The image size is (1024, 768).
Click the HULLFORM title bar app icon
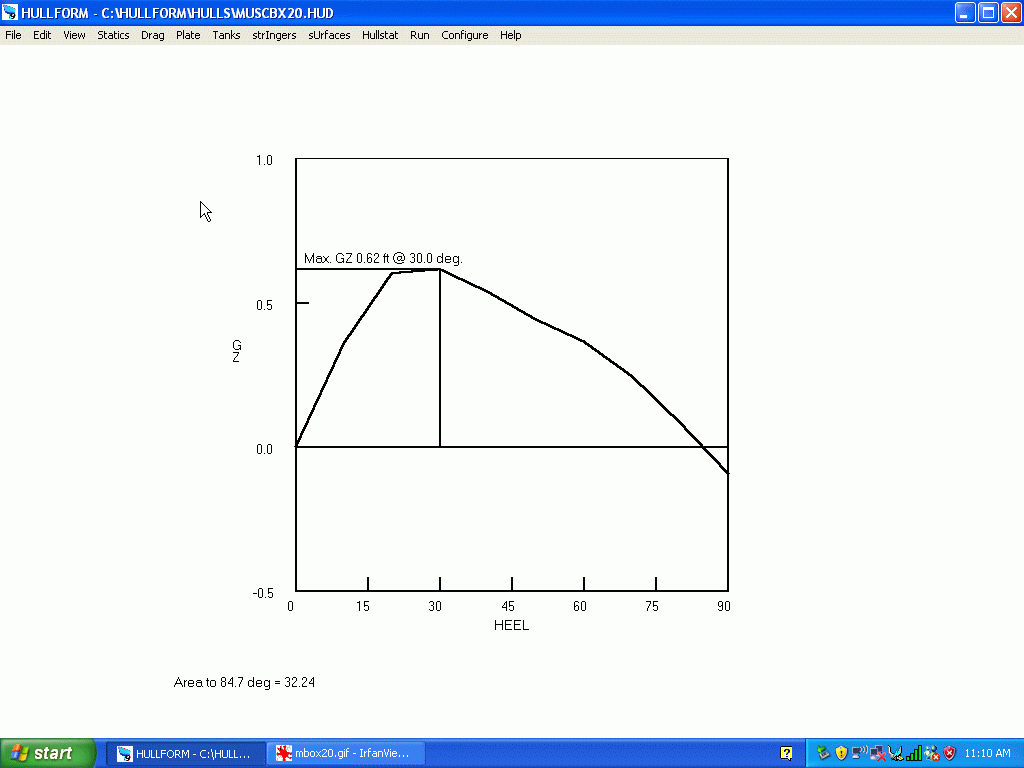pos(10,13)
